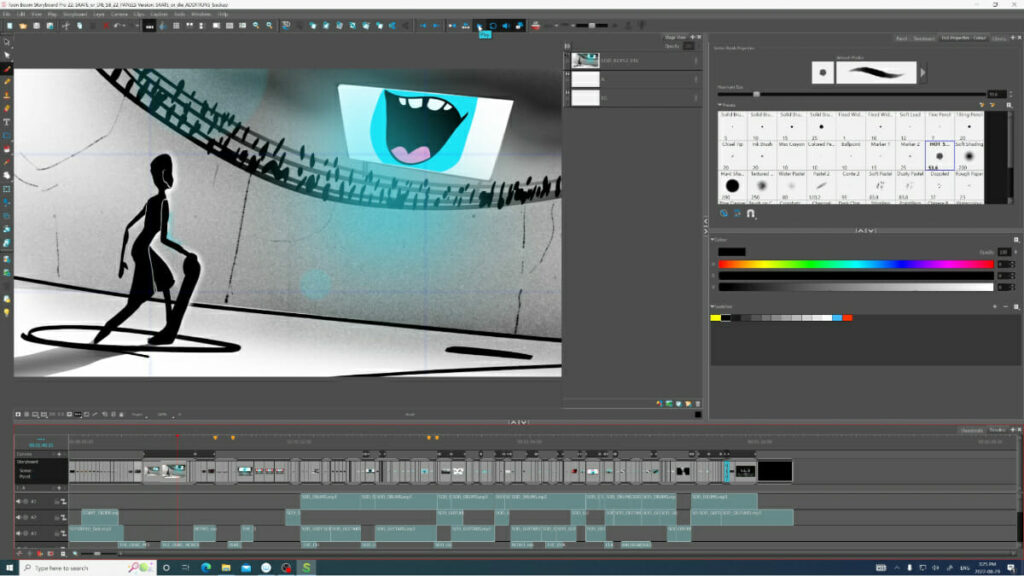Screen dimensions: 1024x576
Task: Select the Chisel Tip brush preset
Action: 732,156
